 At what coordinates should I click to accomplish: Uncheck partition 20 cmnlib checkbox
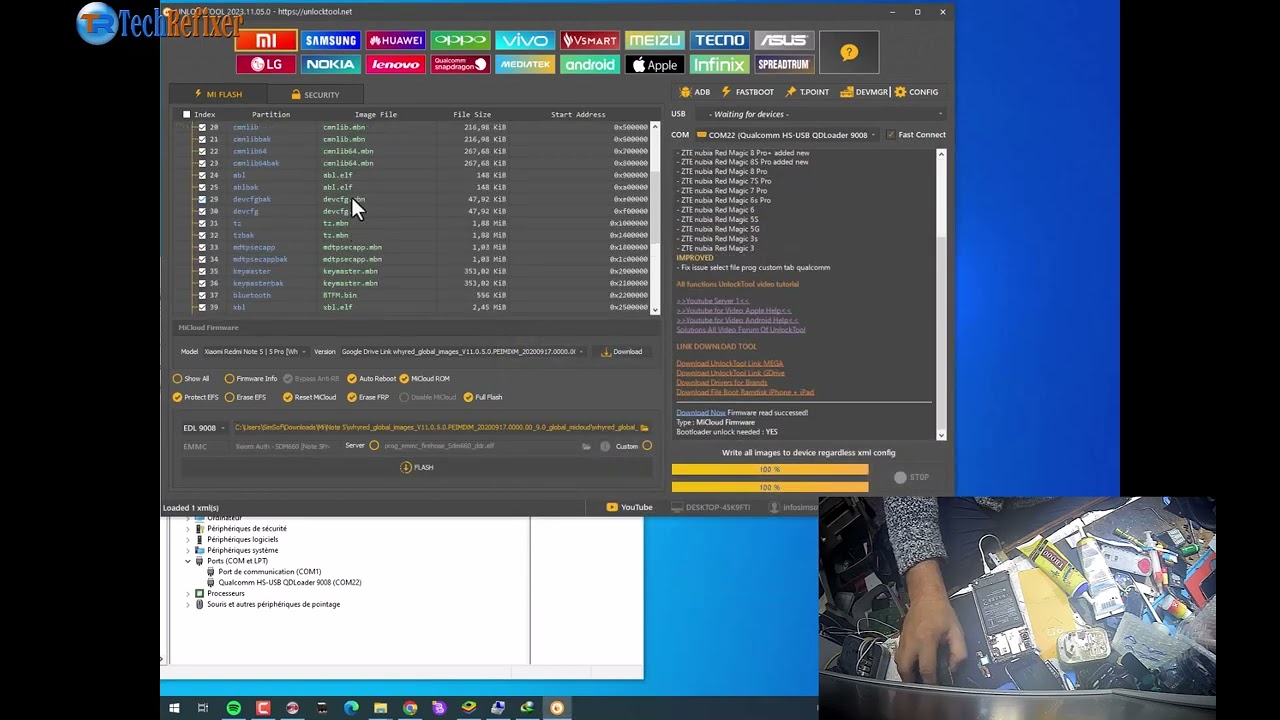(202, 127)
